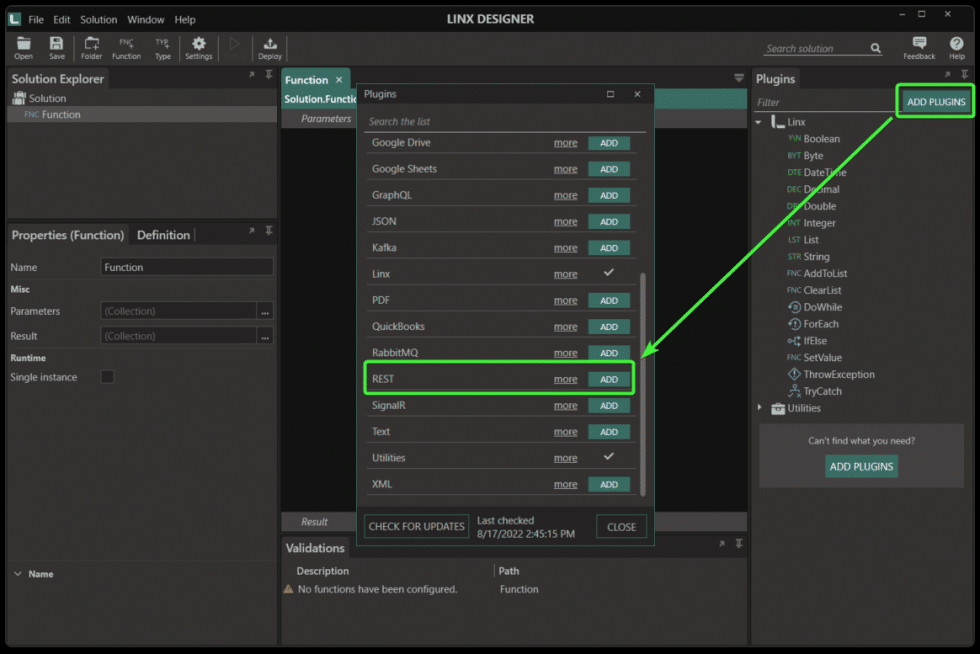Pin the Solution Explorer panel

[269, 74]
